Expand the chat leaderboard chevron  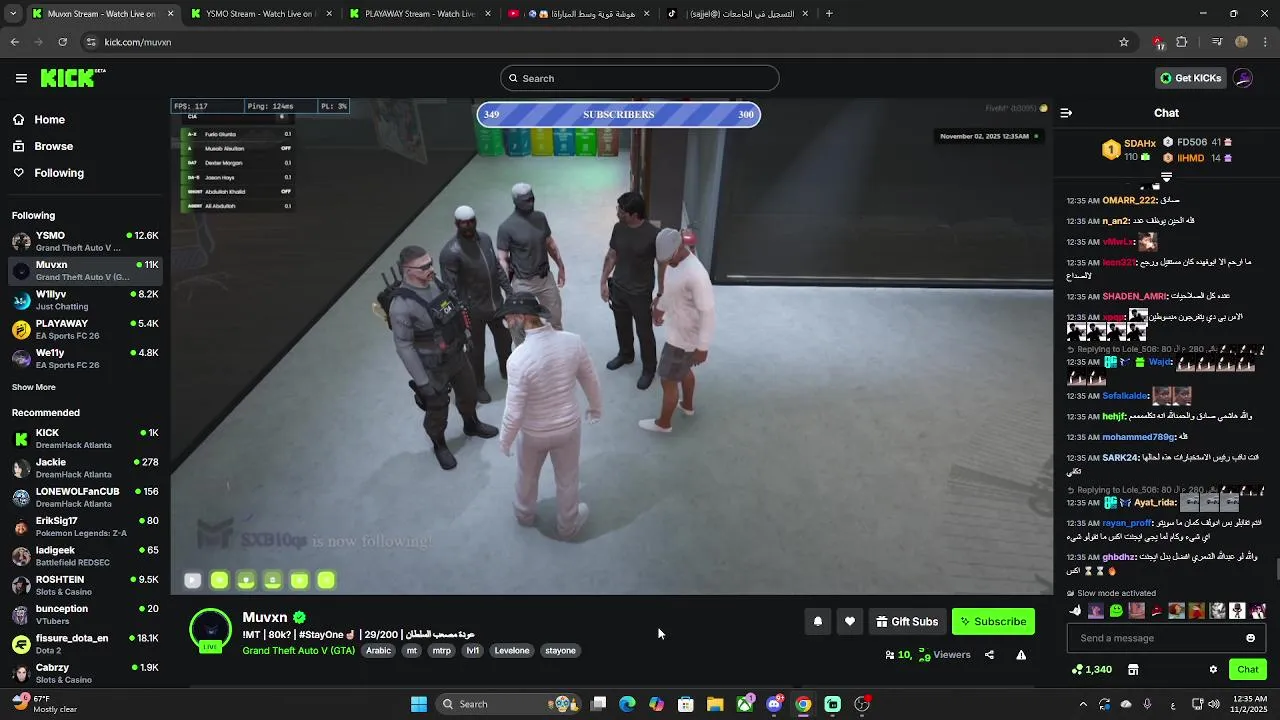pyautogui.click(x=1166, y=177)
